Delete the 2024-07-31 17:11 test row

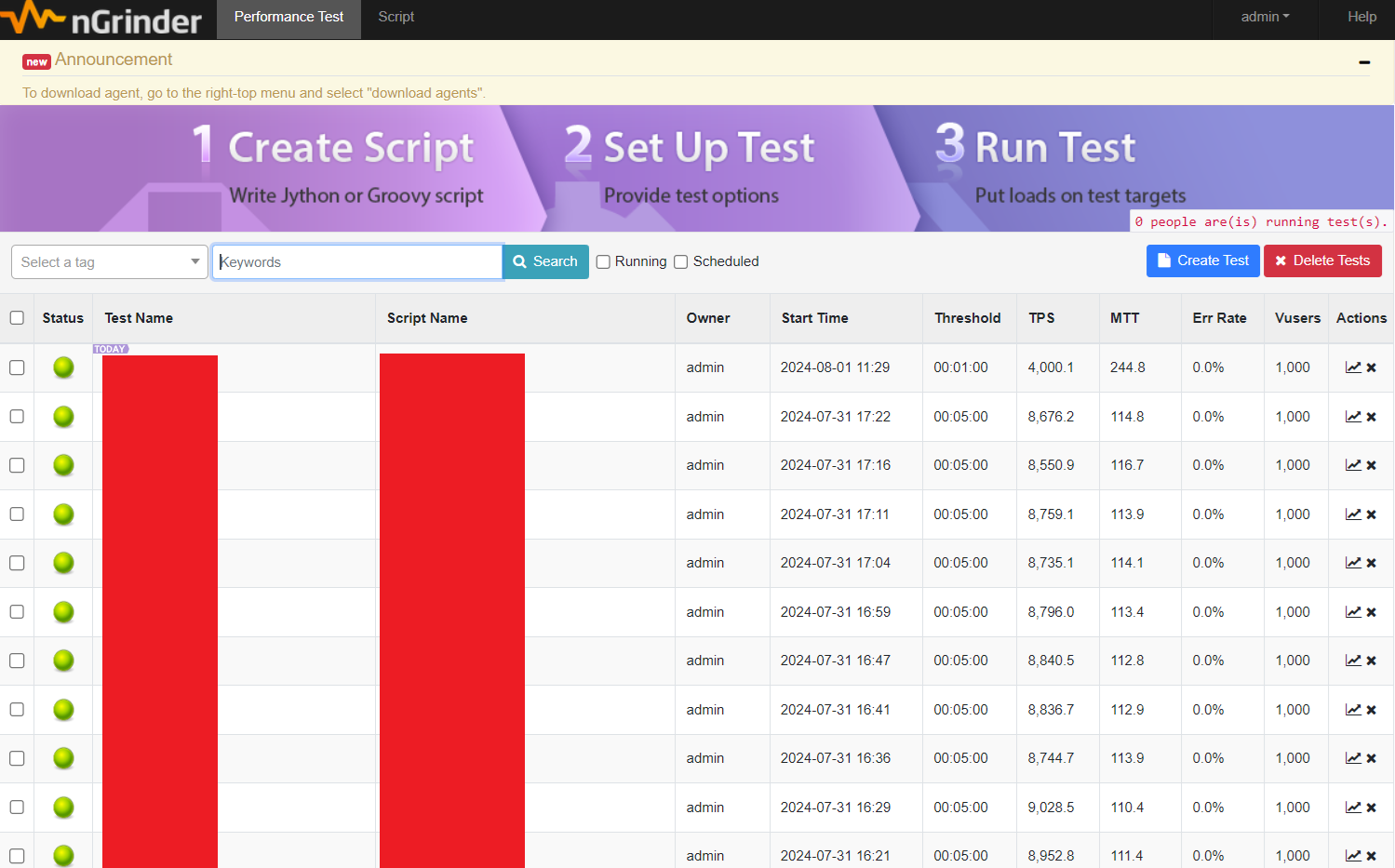(x=1372, y=514)
